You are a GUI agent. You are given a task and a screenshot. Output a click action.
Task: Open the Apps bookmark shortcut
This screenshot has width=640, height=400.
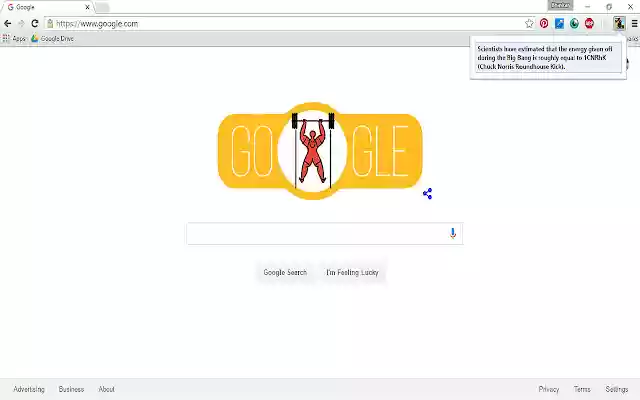14,38
